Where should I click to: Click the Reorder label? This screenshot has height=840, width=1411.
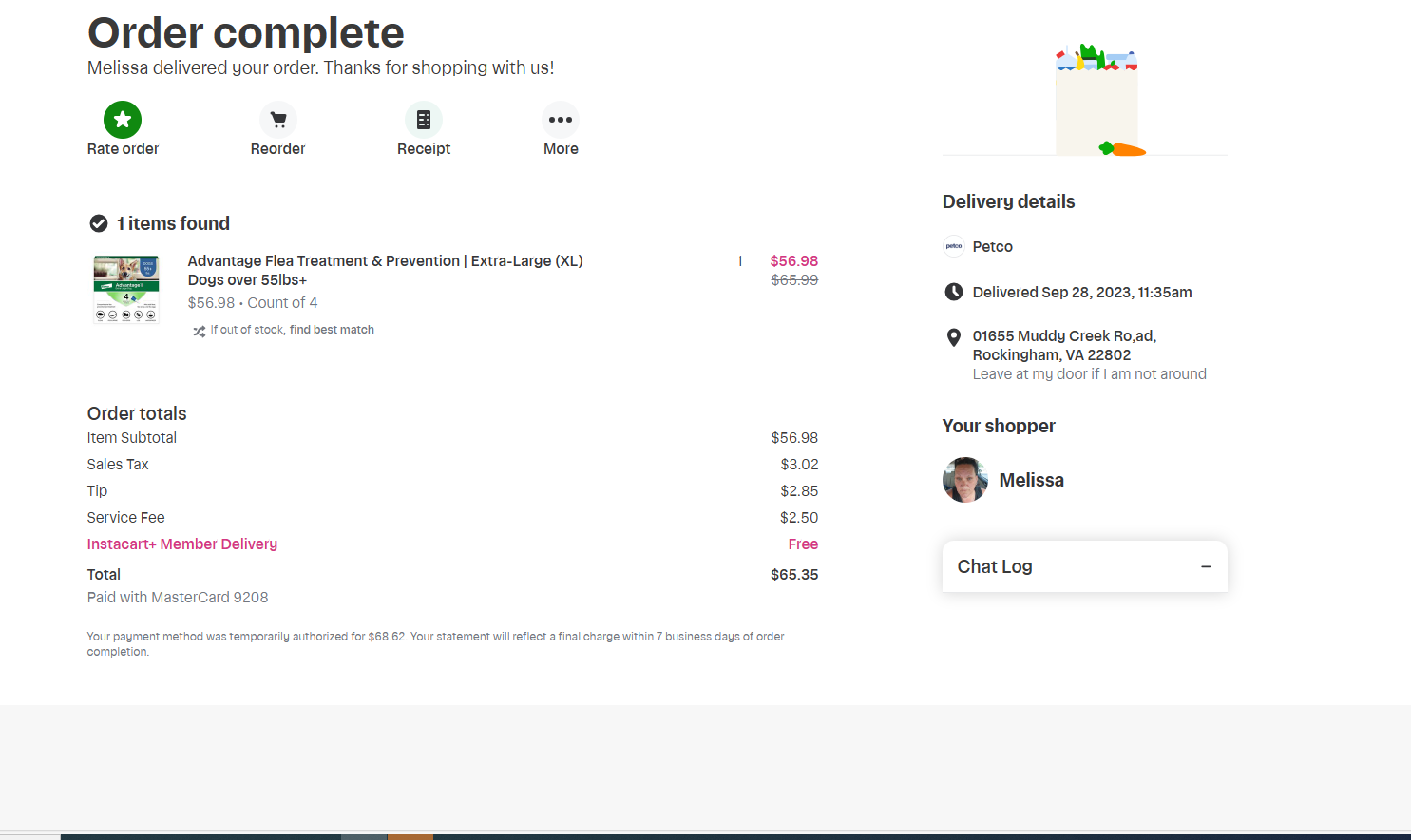[x=278, y=149]
